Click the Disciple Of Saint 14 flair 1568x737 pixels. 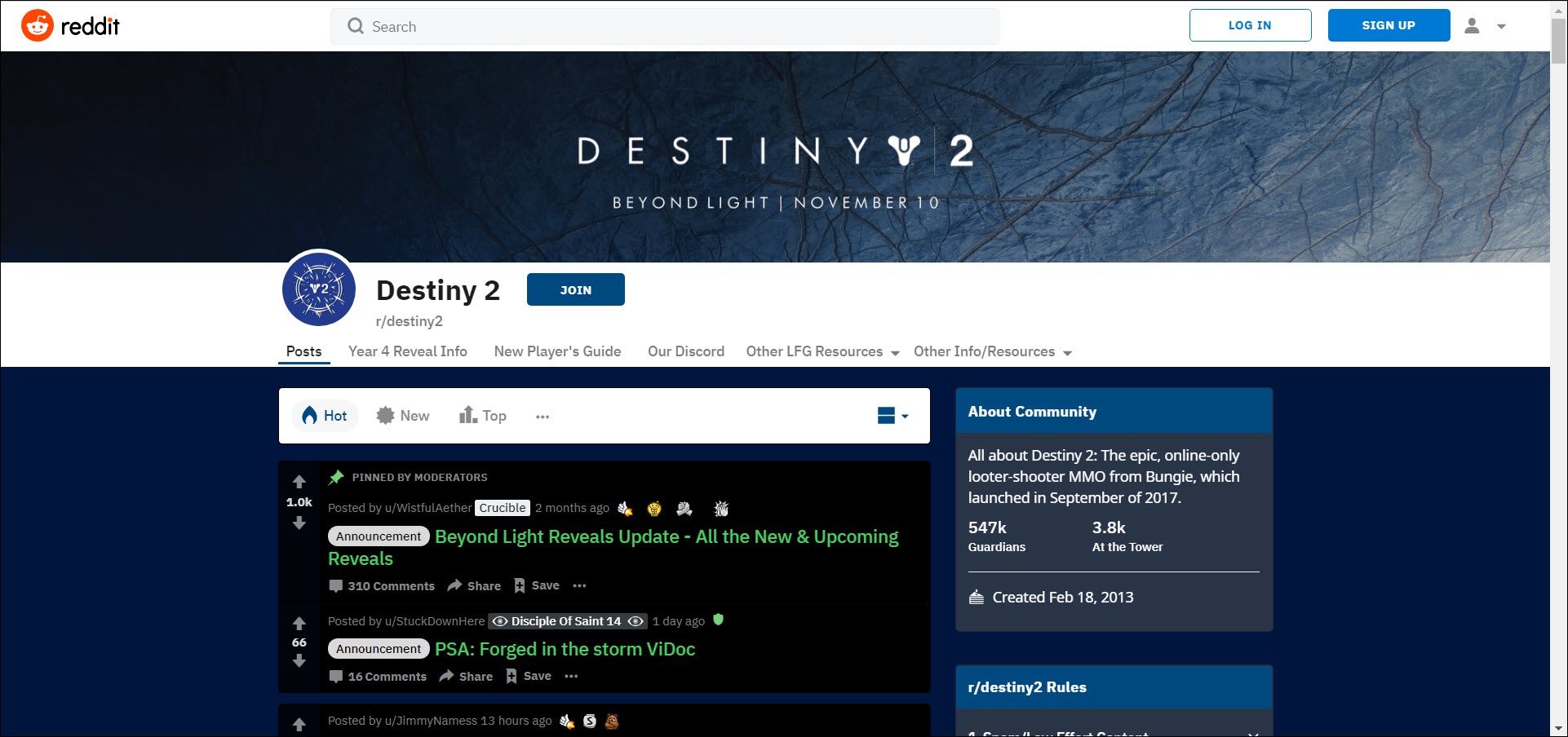(568, 621)
